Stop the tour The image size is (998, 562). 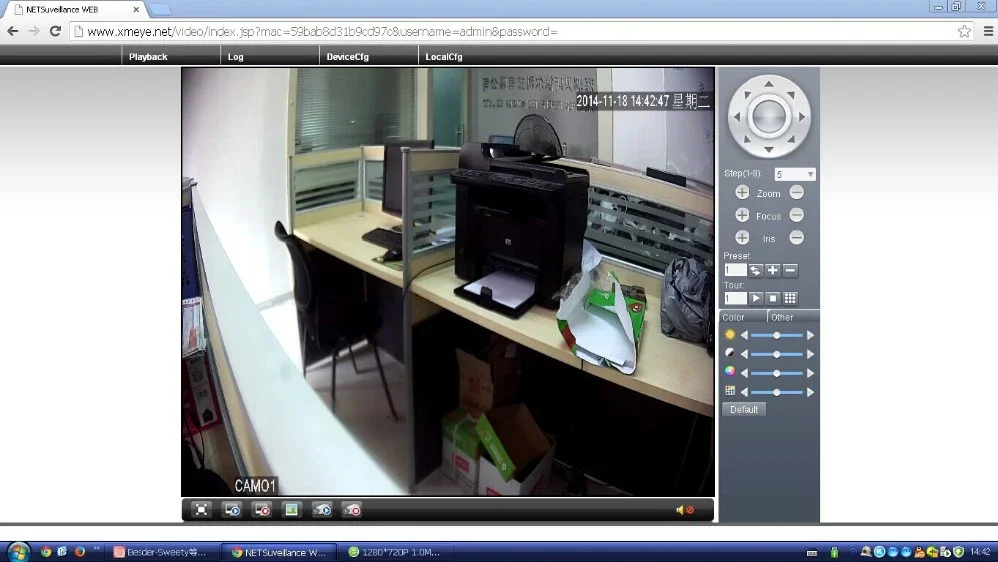point(772,299)
